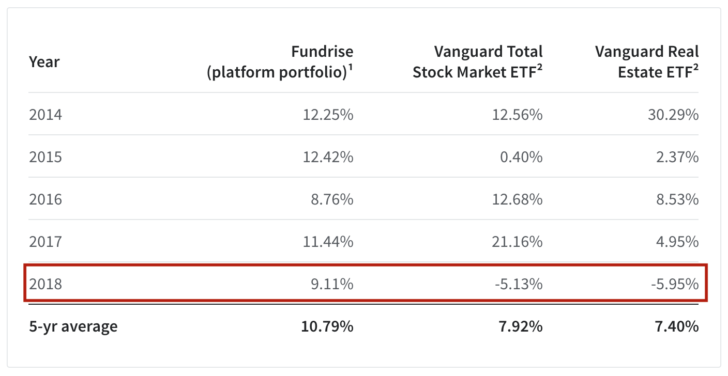
Task: Click the Vanguard Real Estate ETF header
Action: tap(647, 62)
